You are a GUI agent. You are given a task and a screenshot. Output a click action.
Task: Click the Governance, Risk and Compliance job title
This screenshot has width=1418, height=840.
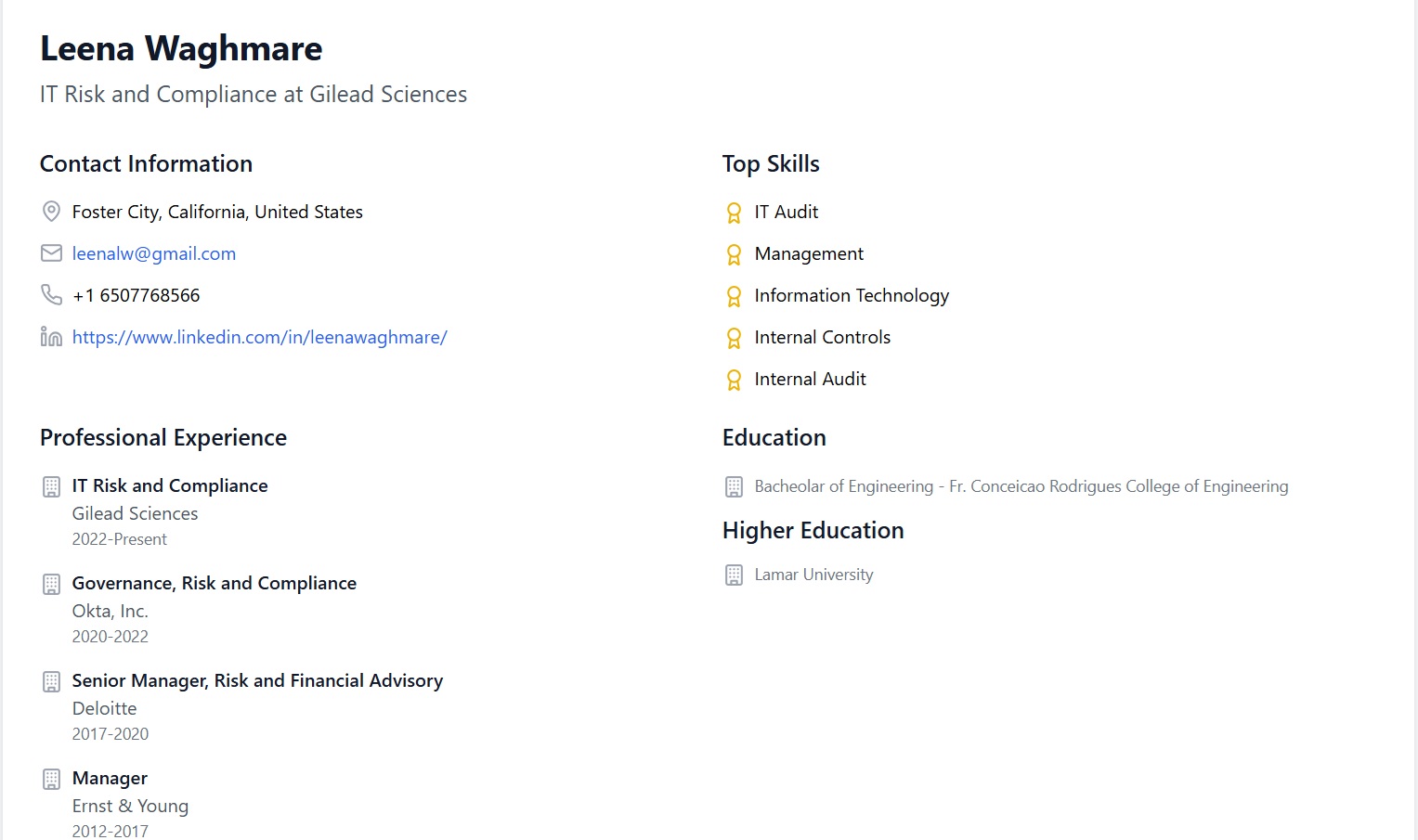tap(215, 583)
